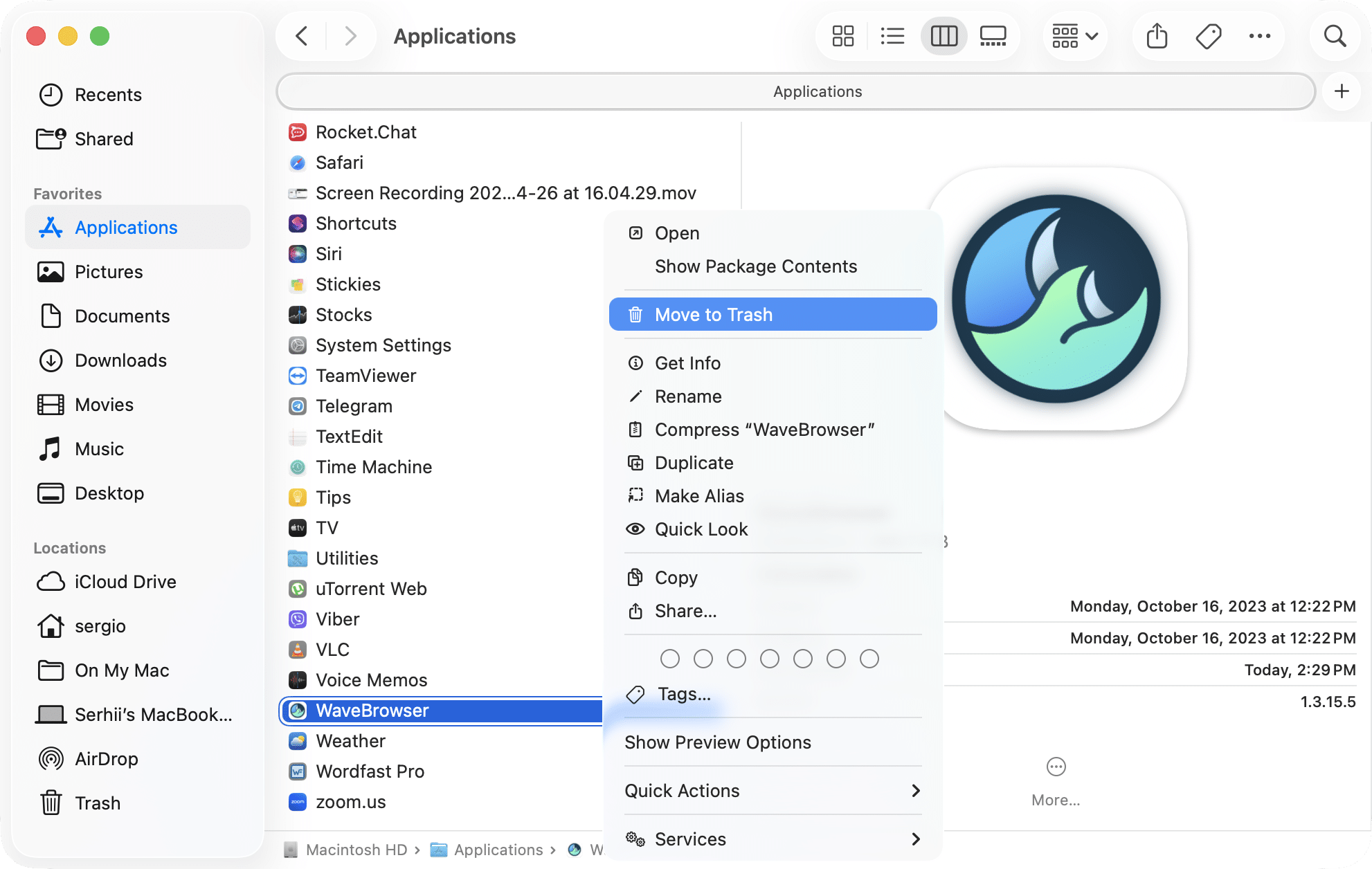Click the toolbar ellipsis actions button
The image size is (1372, 869).
click(1259, 36)
